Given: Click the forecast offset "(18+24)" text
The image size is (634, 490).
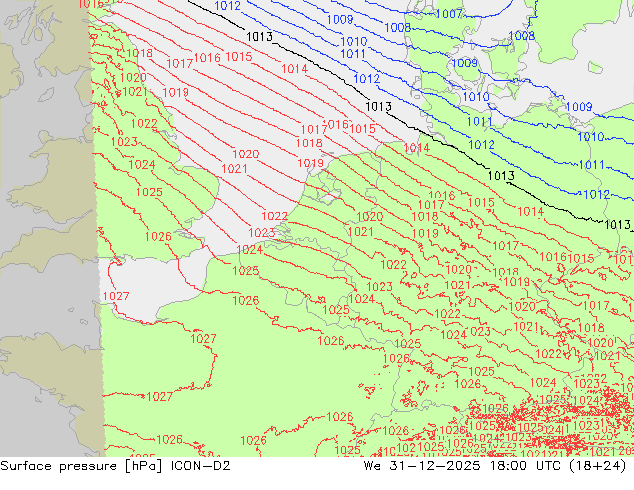Looking at the screenshot, I should click(x=598, y=466).
